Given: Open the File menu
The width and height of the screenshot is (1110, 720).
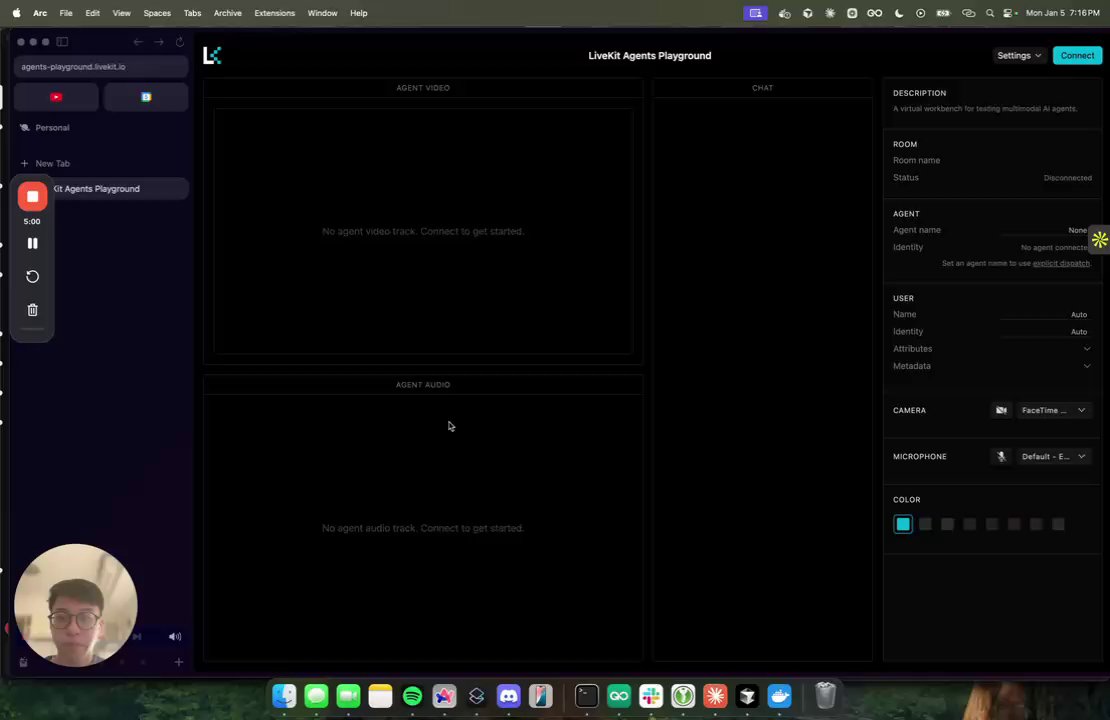Looking at the screenshot, I should 66,13.
